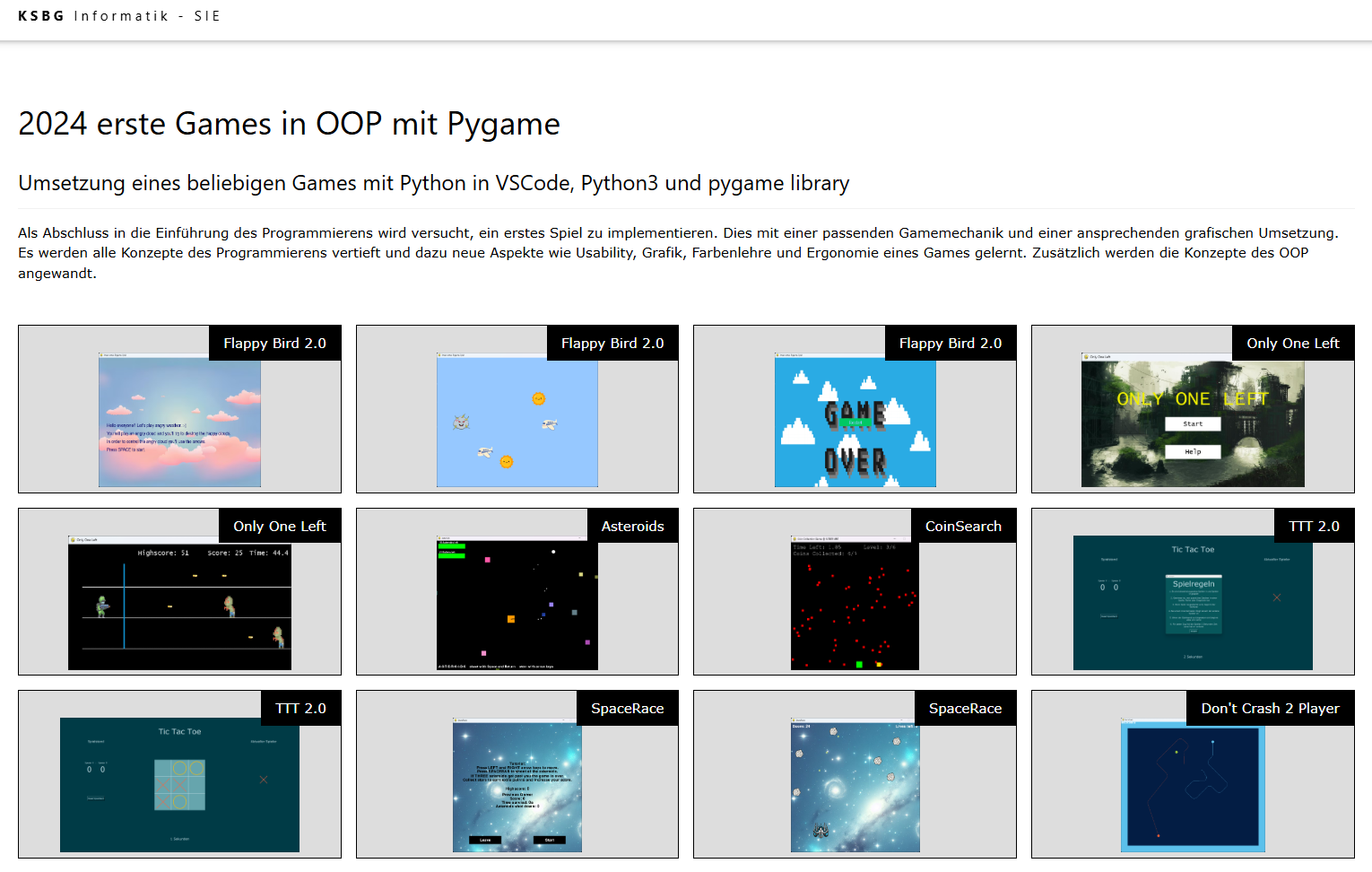Open the Flappy Bird 2.0 thumbnail with airplanes
Image resolution: width=1372 pixels, height=872 pixels.
tap(517, 409)
